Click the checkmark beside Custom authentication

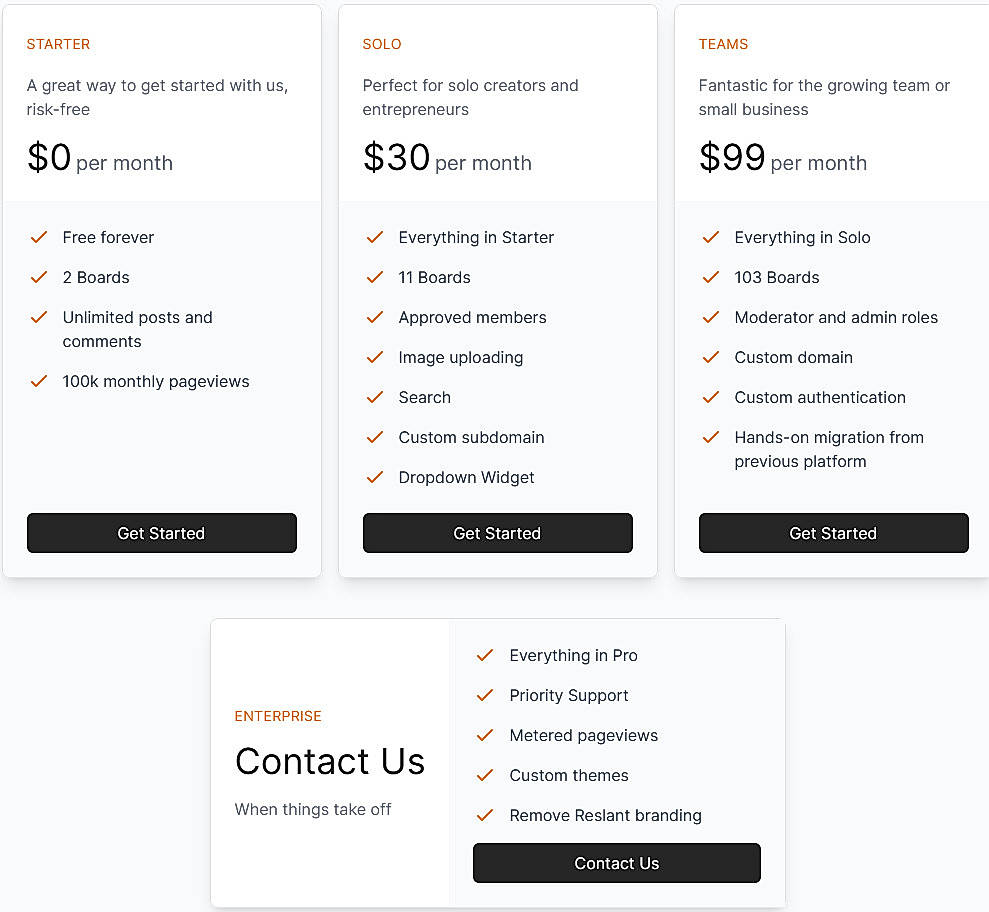711,397
